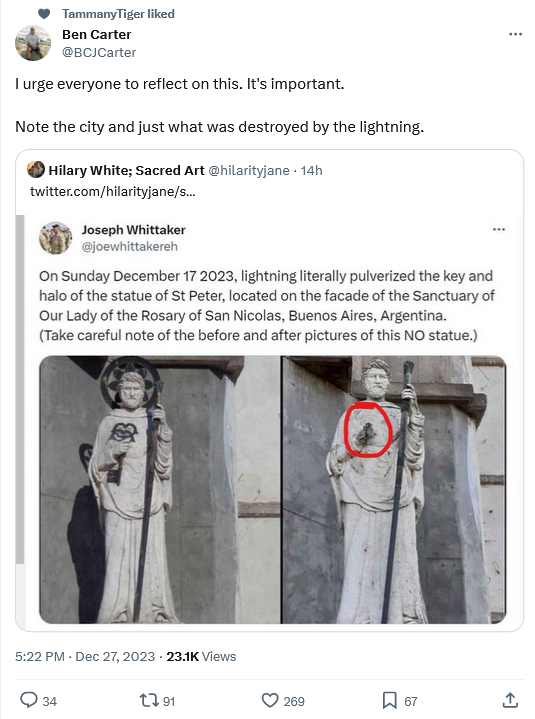Open the share upload icon
This screenshot has height=719, width=535.
pyautogui.click(x=510, y=700)
